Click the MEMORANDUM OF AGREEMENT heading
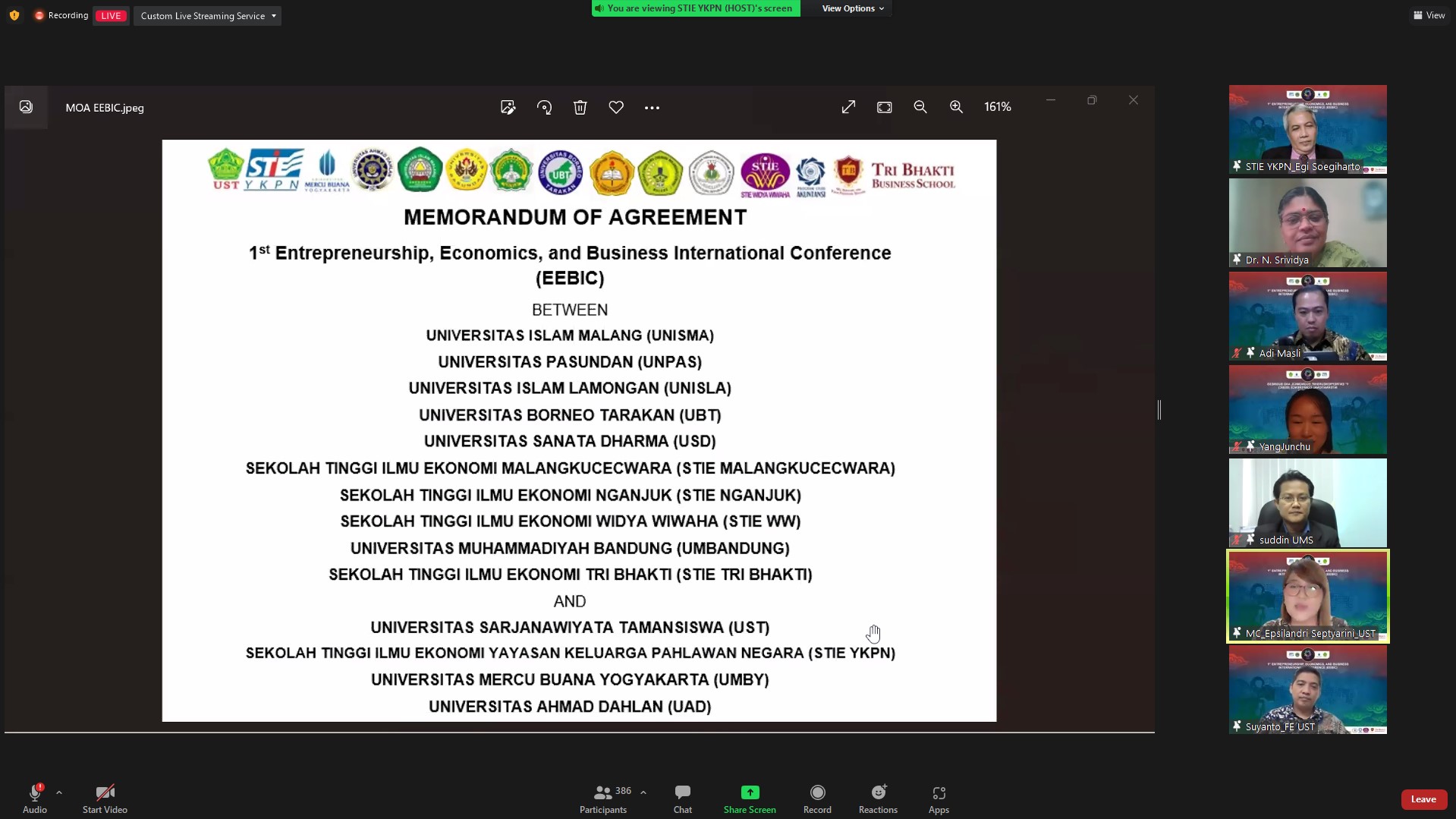 [x=575, y=217]
